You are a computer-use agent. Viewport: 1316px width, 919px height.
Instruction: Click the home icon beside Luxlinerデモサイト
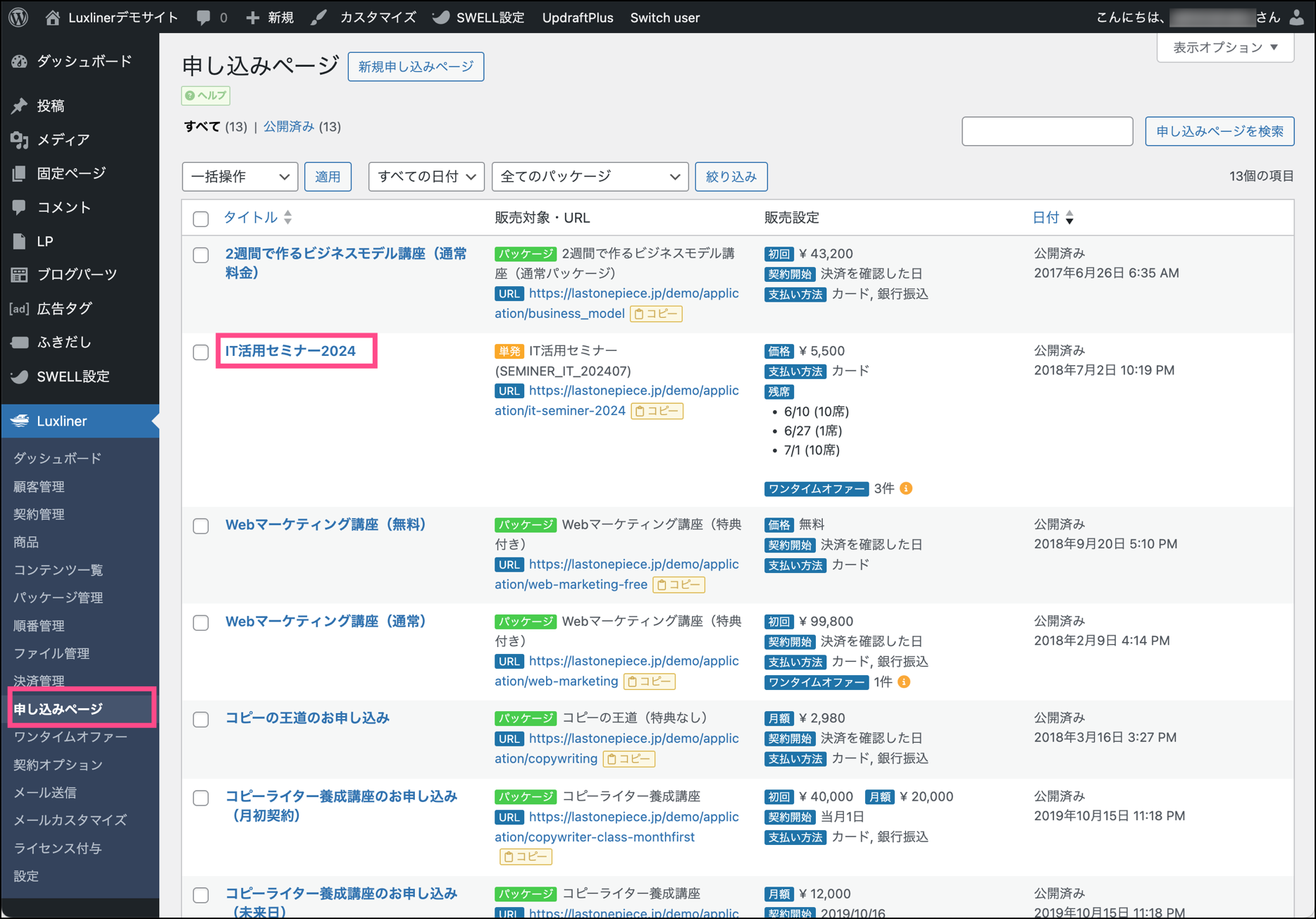53,18
